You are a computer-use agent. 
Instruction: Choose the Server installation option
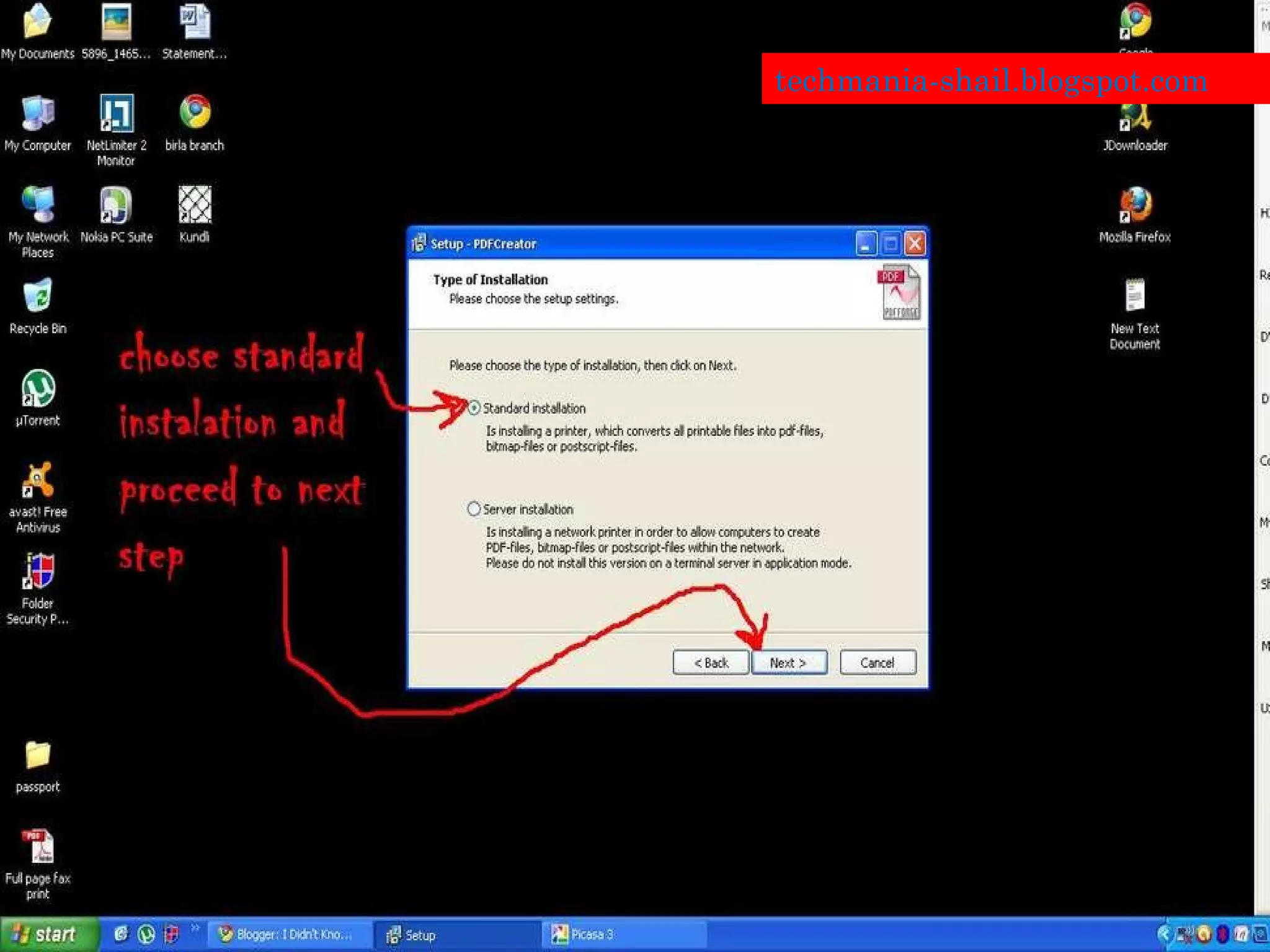click(x=474, y=509)
